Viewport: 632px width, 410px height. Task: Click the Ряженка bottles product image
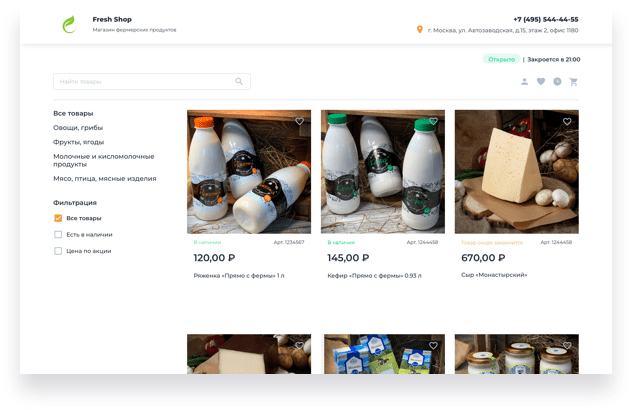click(x=249, y=172)
